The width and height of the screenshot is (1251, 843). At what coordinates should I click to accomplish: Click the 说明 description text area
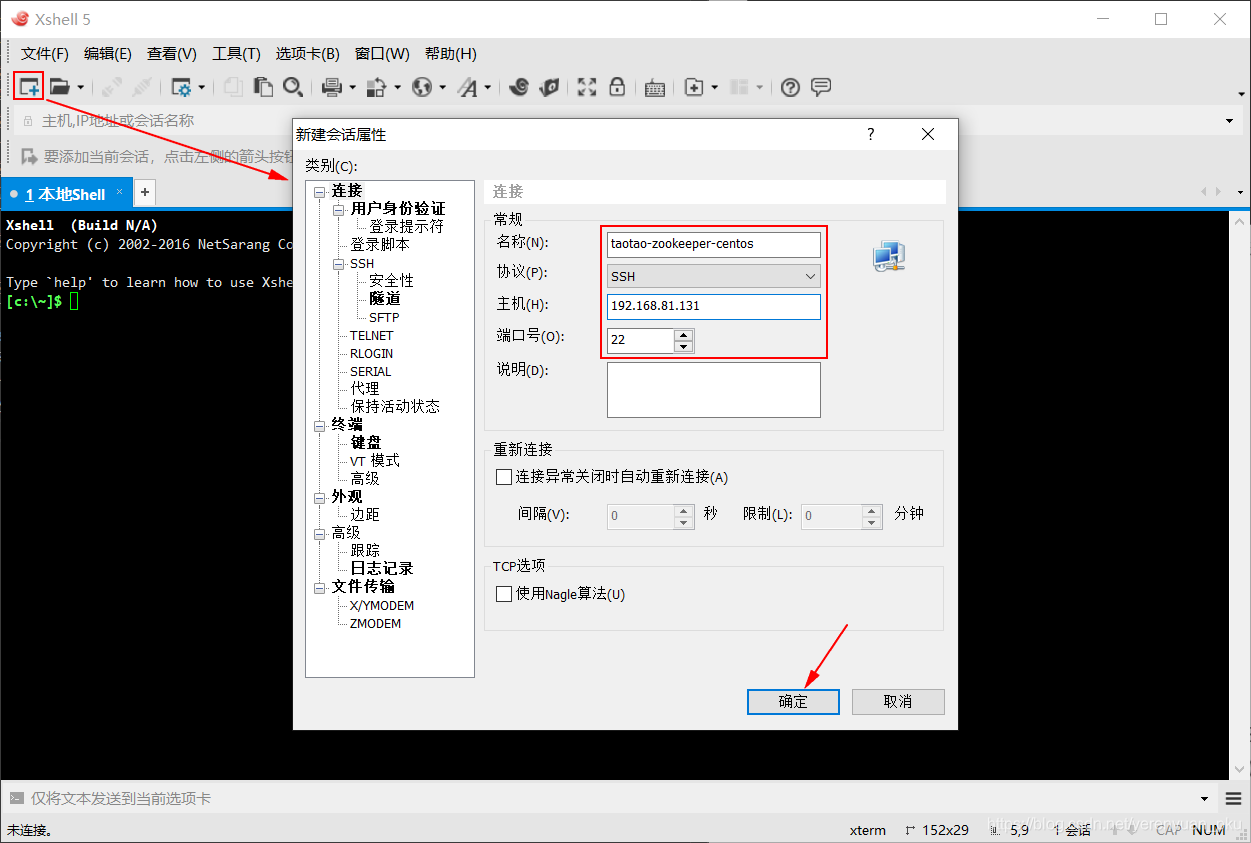pos(714,389)
